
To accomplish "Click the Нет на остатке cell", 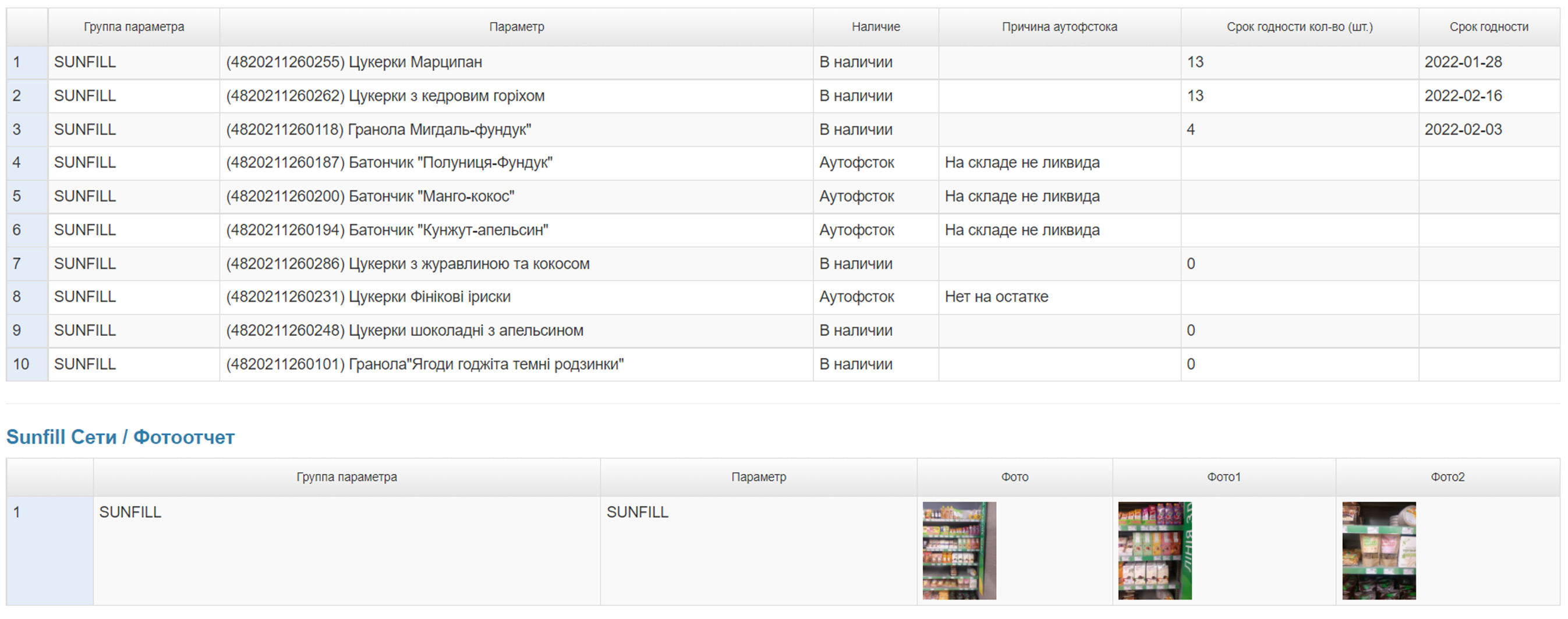I will tap(1059, 296).
